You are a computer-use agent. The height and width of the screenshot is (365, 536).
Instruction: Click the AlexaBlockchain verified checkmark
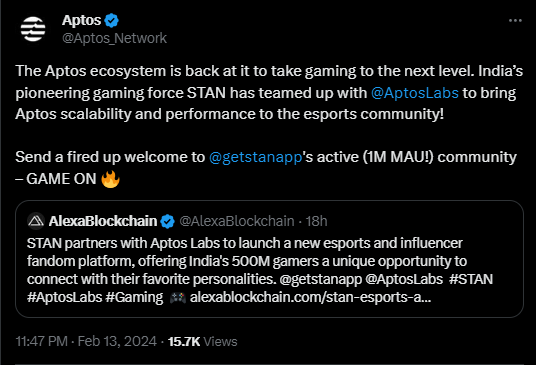[168, 221]
